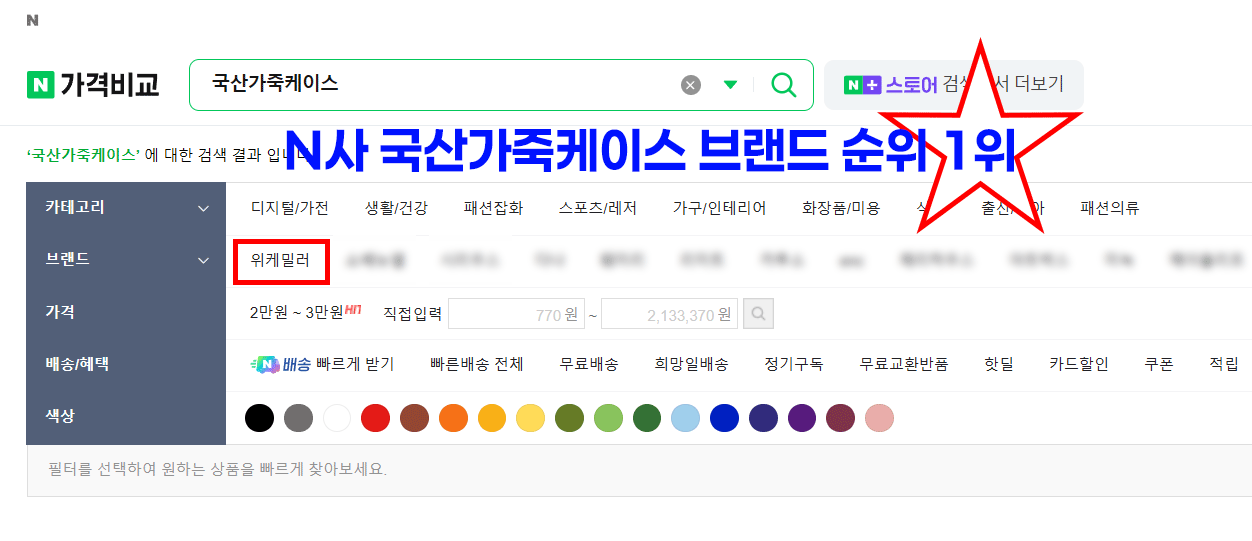This screenshot has height=541, width=1252.
Task: Apply price range with the small magnifier button
Action: [x=758, y=314]
